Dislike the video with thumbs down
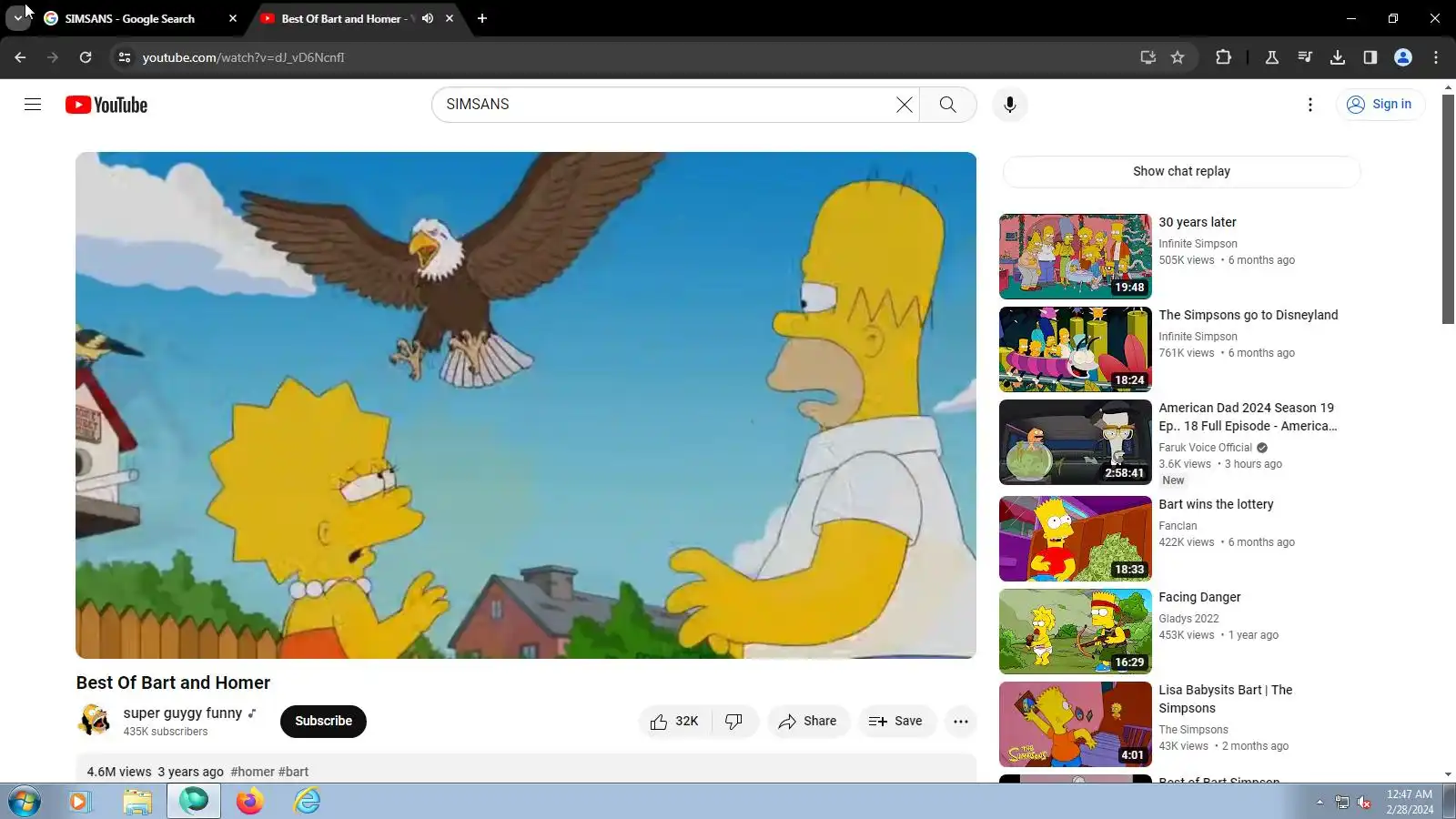This screenshot has width=1456, height=819. coord(733,722)
